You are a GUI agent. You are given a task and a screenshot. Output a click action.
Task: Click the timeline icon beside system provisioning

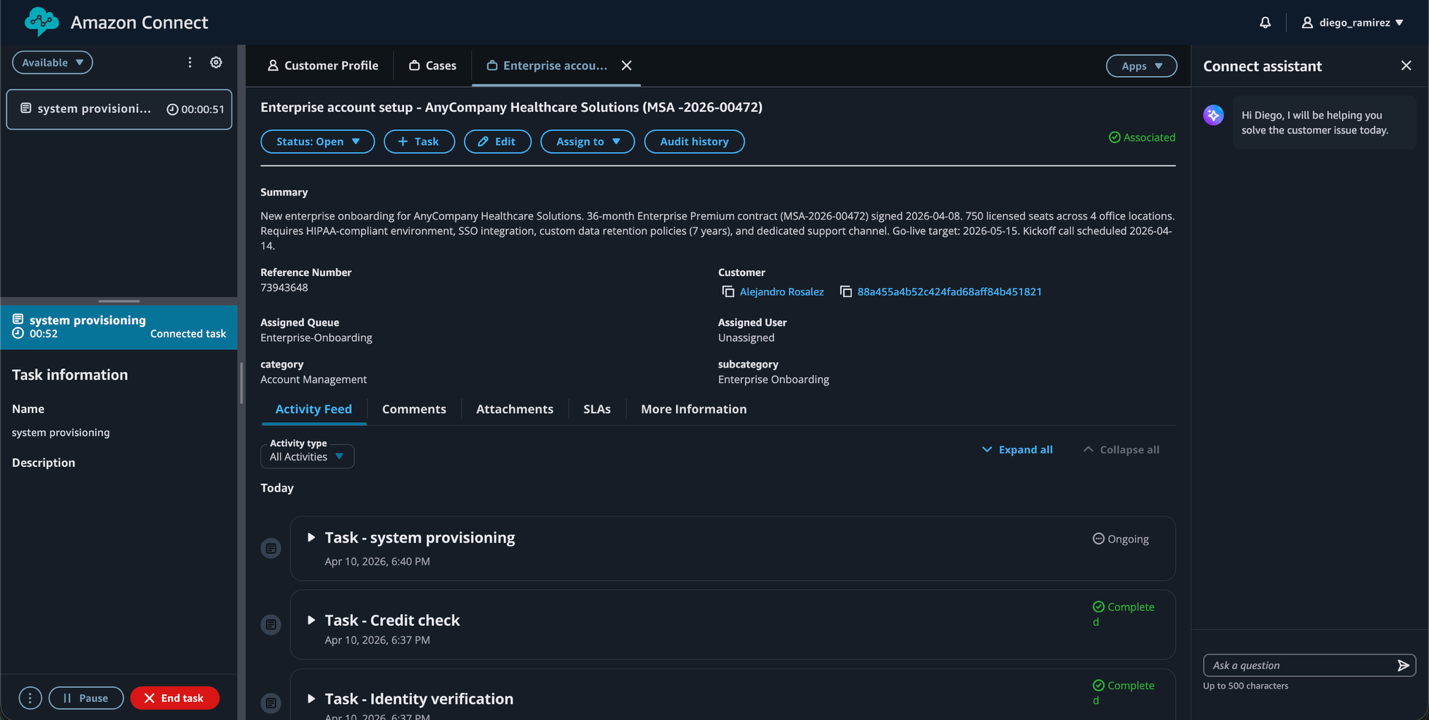pyautogui.click(x=271, y=548)
